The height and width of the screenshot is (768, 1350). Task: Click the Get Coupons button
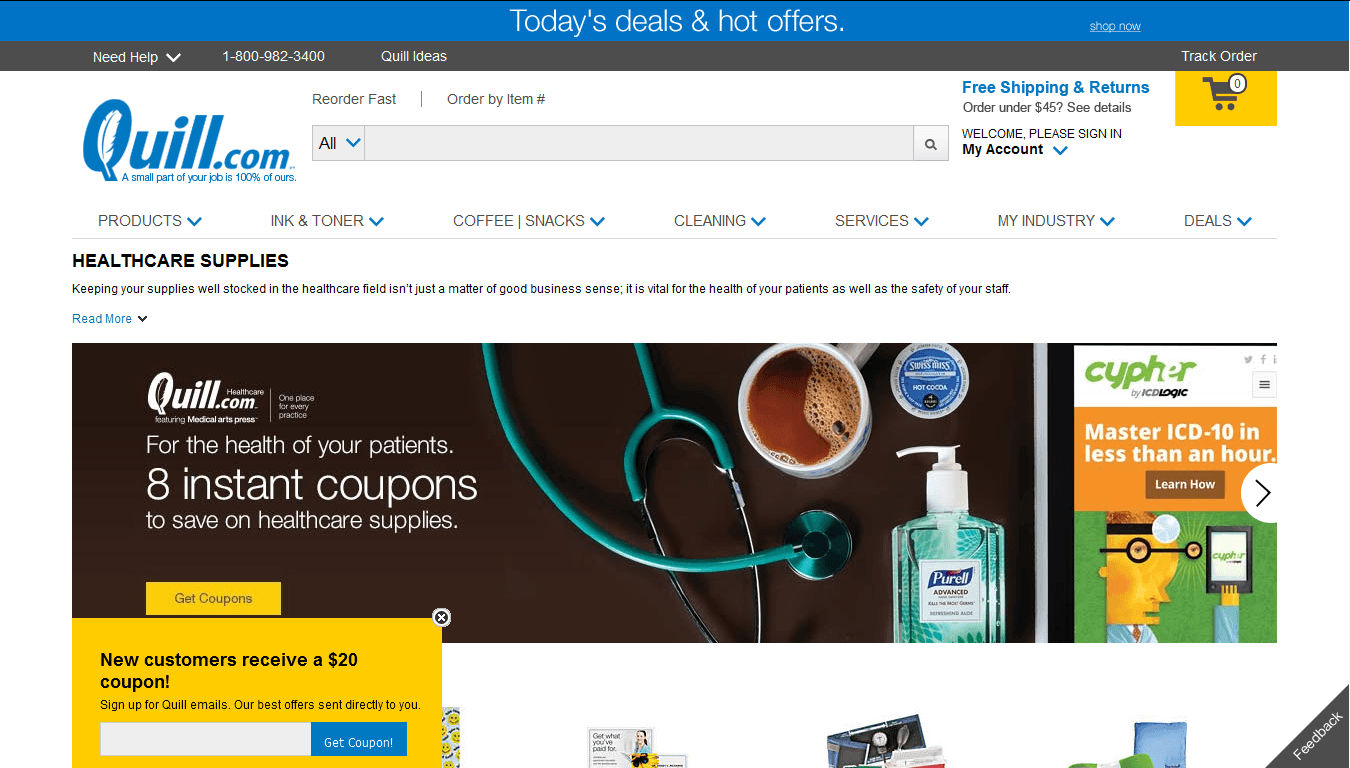pyautogui.click(x=213, y=598)
